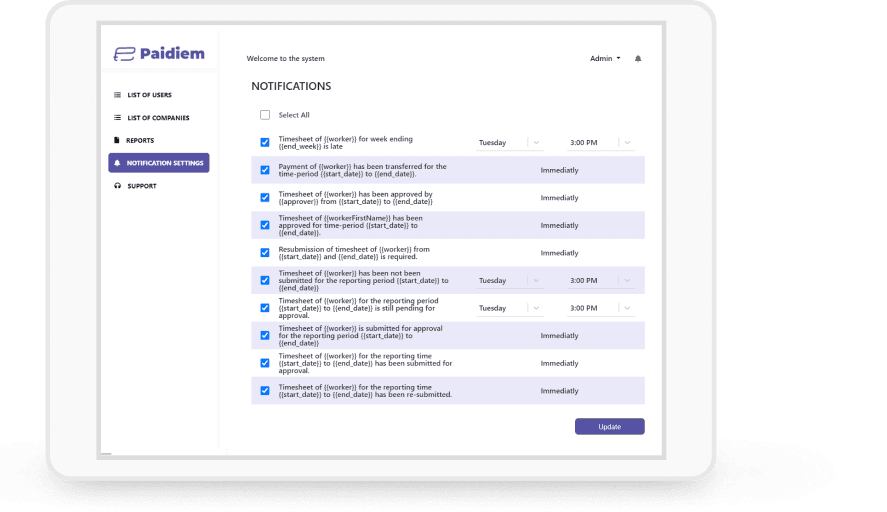Screen dimensions: 887x512
Task: Click 'Immediatly' in Resubmission required row
Action: click(x=559, y=253)
